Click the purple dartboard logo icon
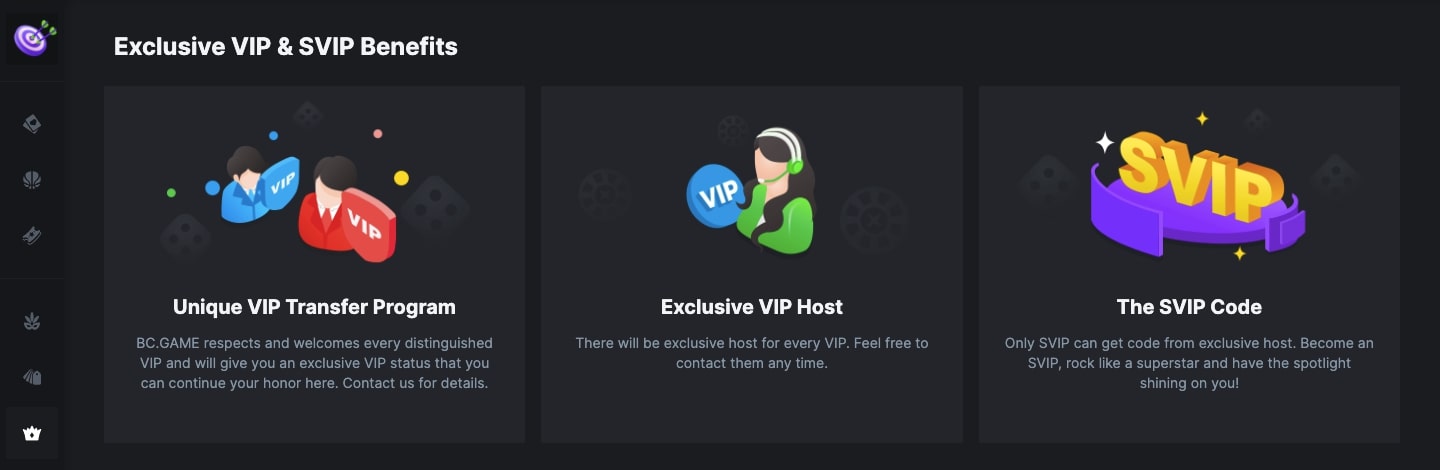This screenshot has width=1441, height=470. (32, 39)
